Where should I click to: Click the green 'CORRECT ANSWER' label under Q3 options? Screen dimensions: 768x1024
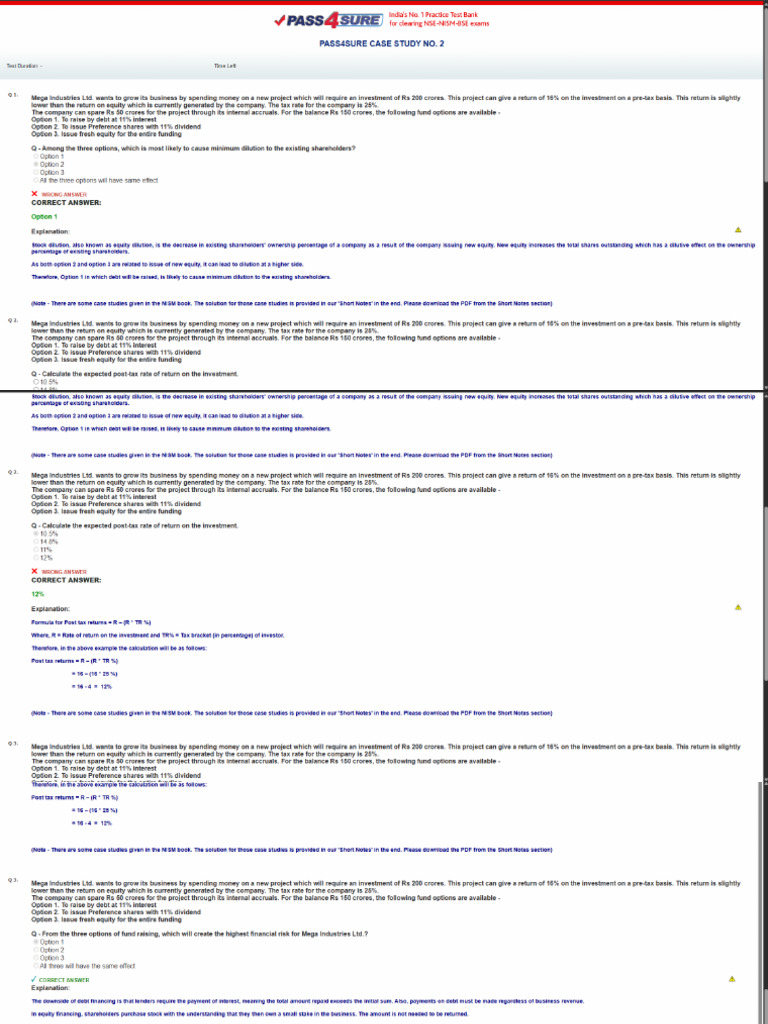click(x=64, y=980)
